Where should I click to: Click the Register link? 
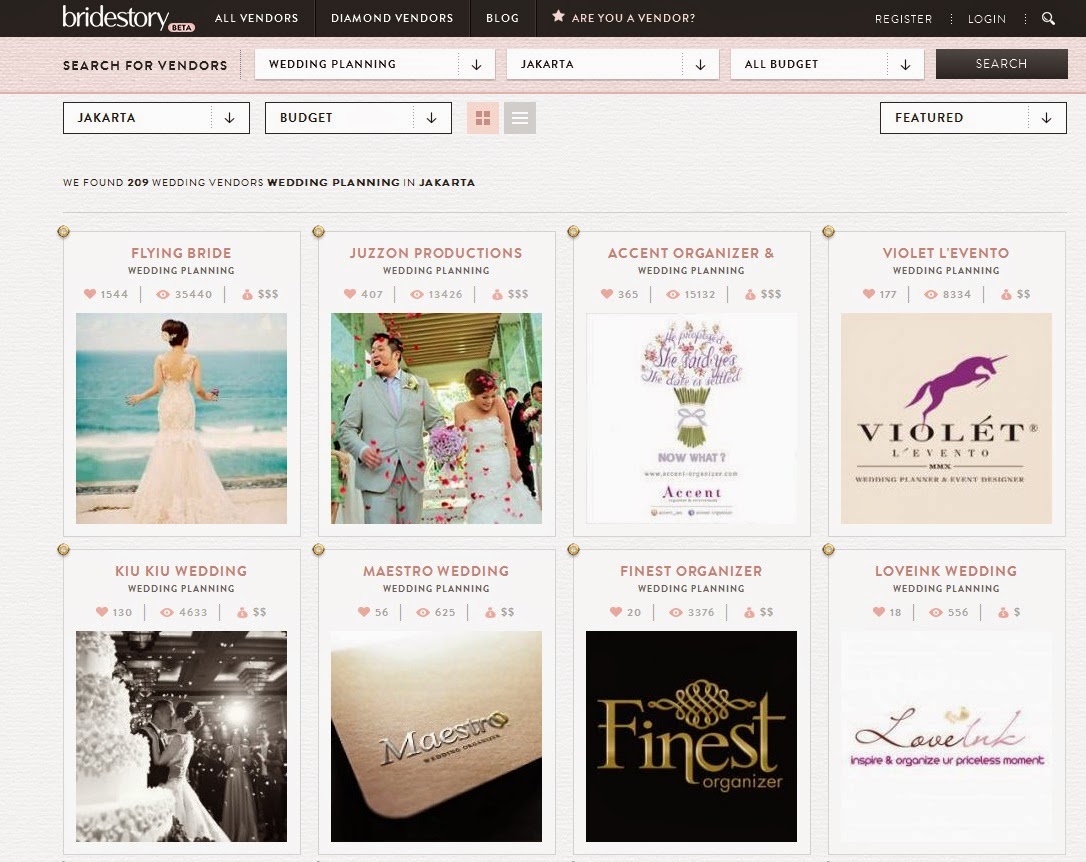click(903, 19)
